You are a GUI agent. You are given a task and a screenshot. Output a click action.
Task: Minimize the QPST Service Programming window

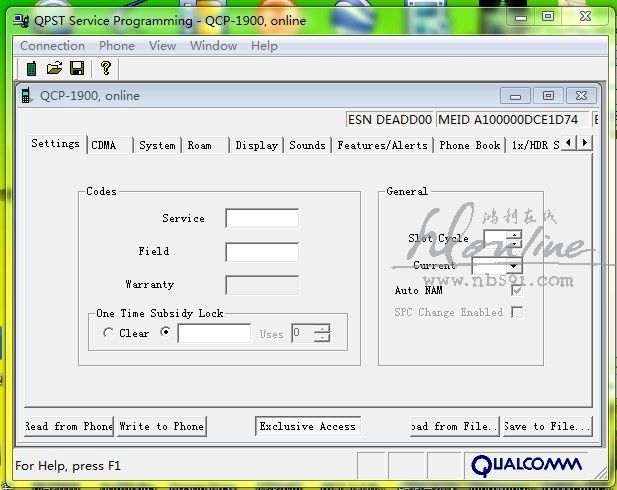pos(521,17)
